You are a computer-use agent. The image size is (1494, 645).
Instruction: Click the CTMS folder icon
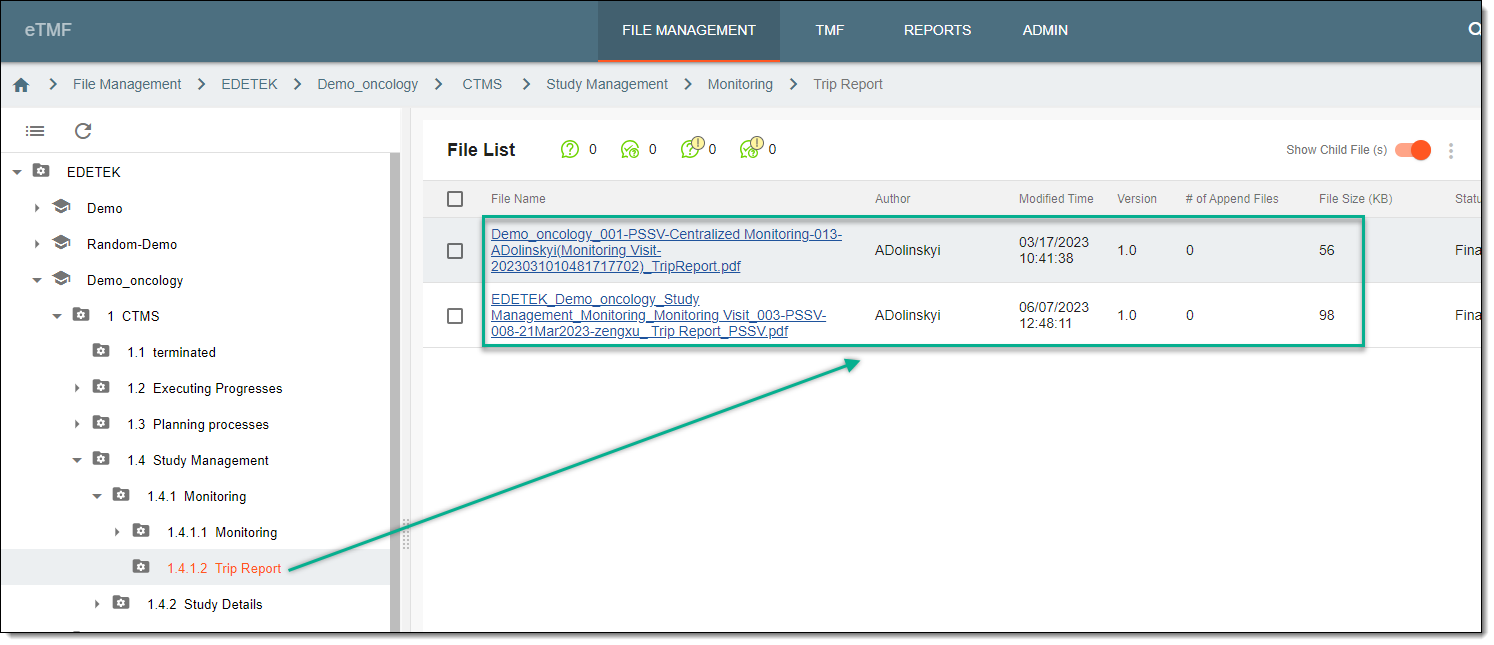pyautogui.click(x=81, y=315)
